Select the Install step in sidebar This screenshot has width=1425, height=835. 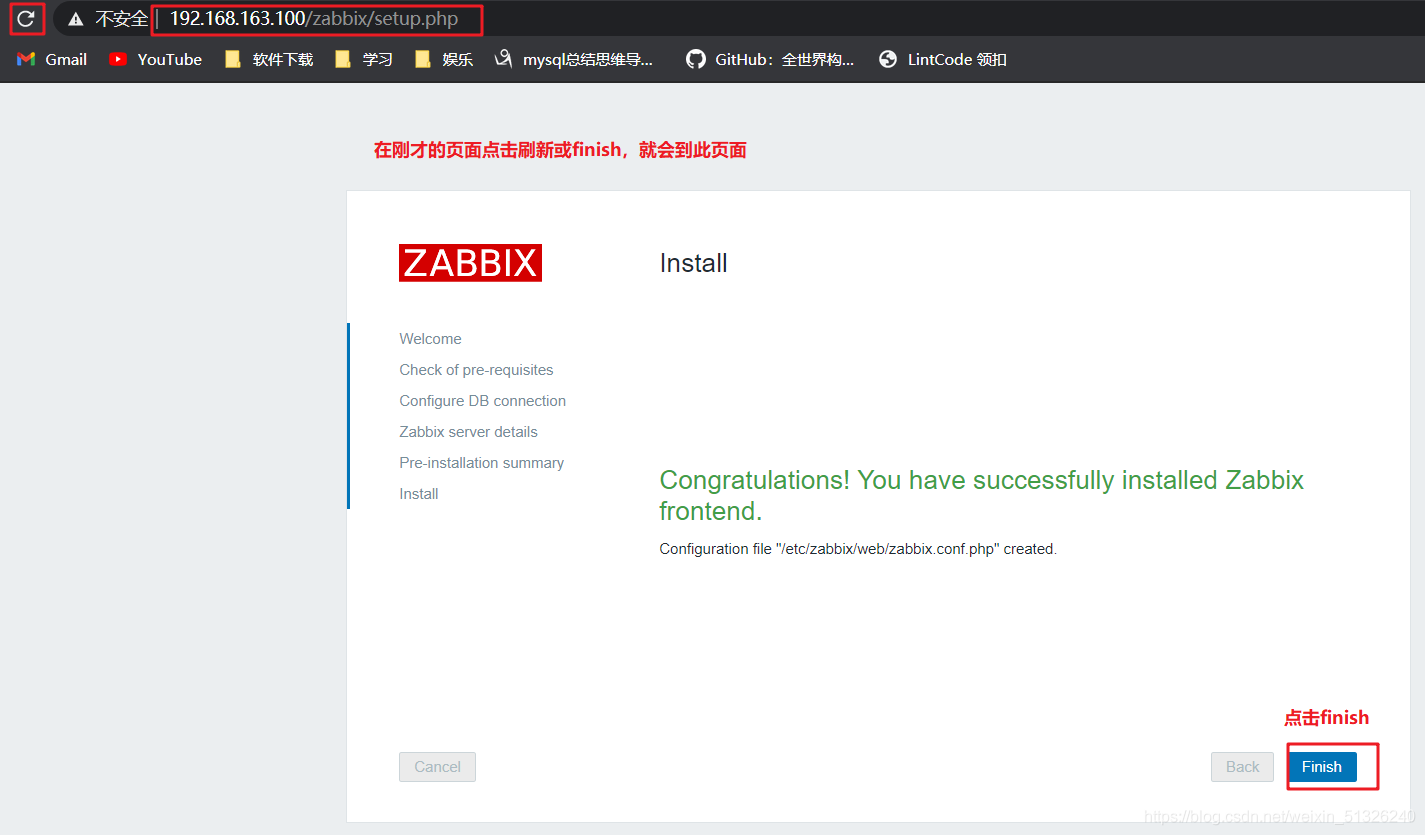tap(419, 494)
